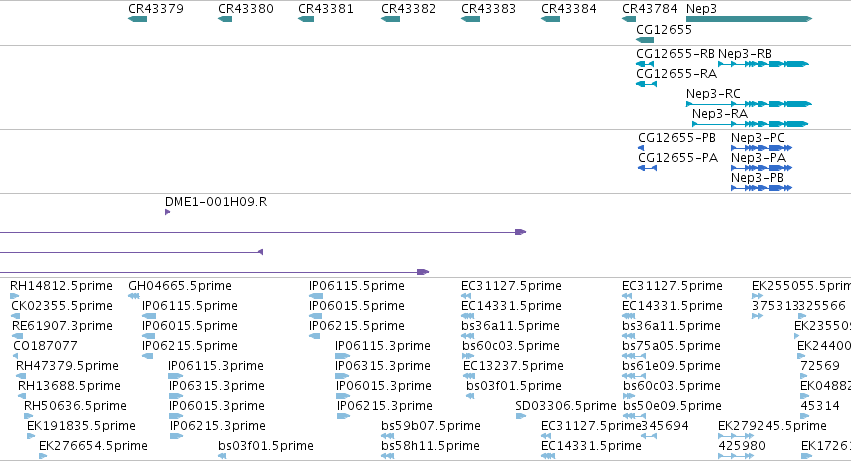
Task: Select the CG12655-PB protein label
Action: click(x=677, y=138)
